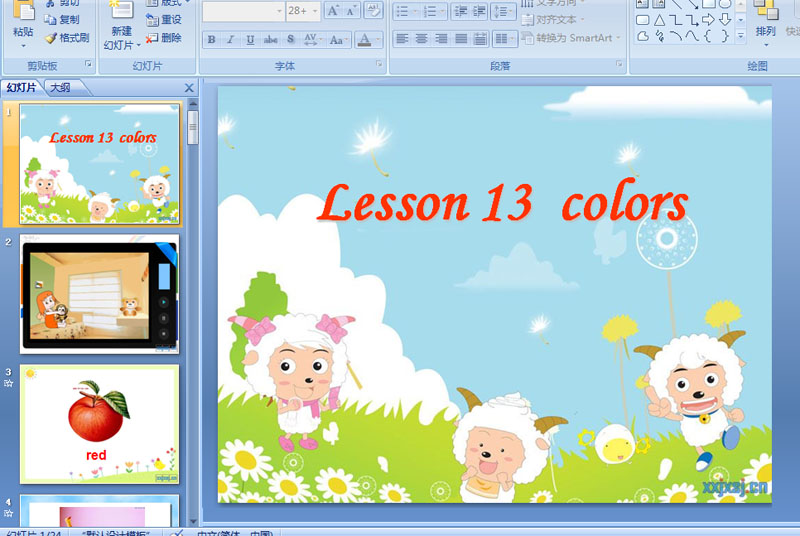
Task: Open the Font dialog launcher
Action: click(x=379, y=64)
